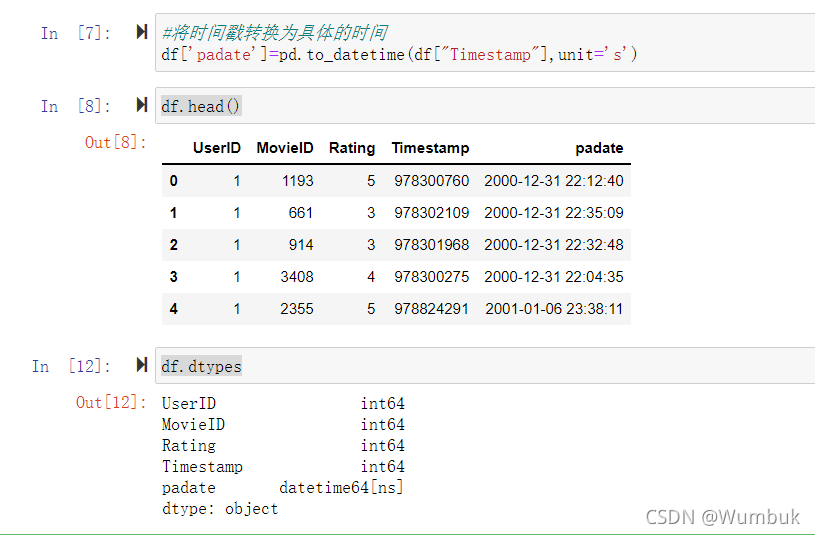815x535 pixels.
Task: Select MovieID value 3408
Action: point(297,277)
